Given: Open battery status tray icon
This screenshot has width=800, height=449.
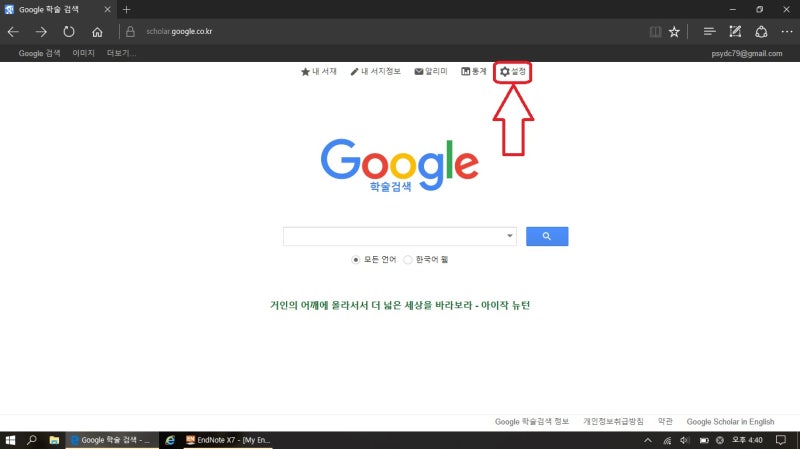Looking at the screenshot, I should (x=704, y=440).
